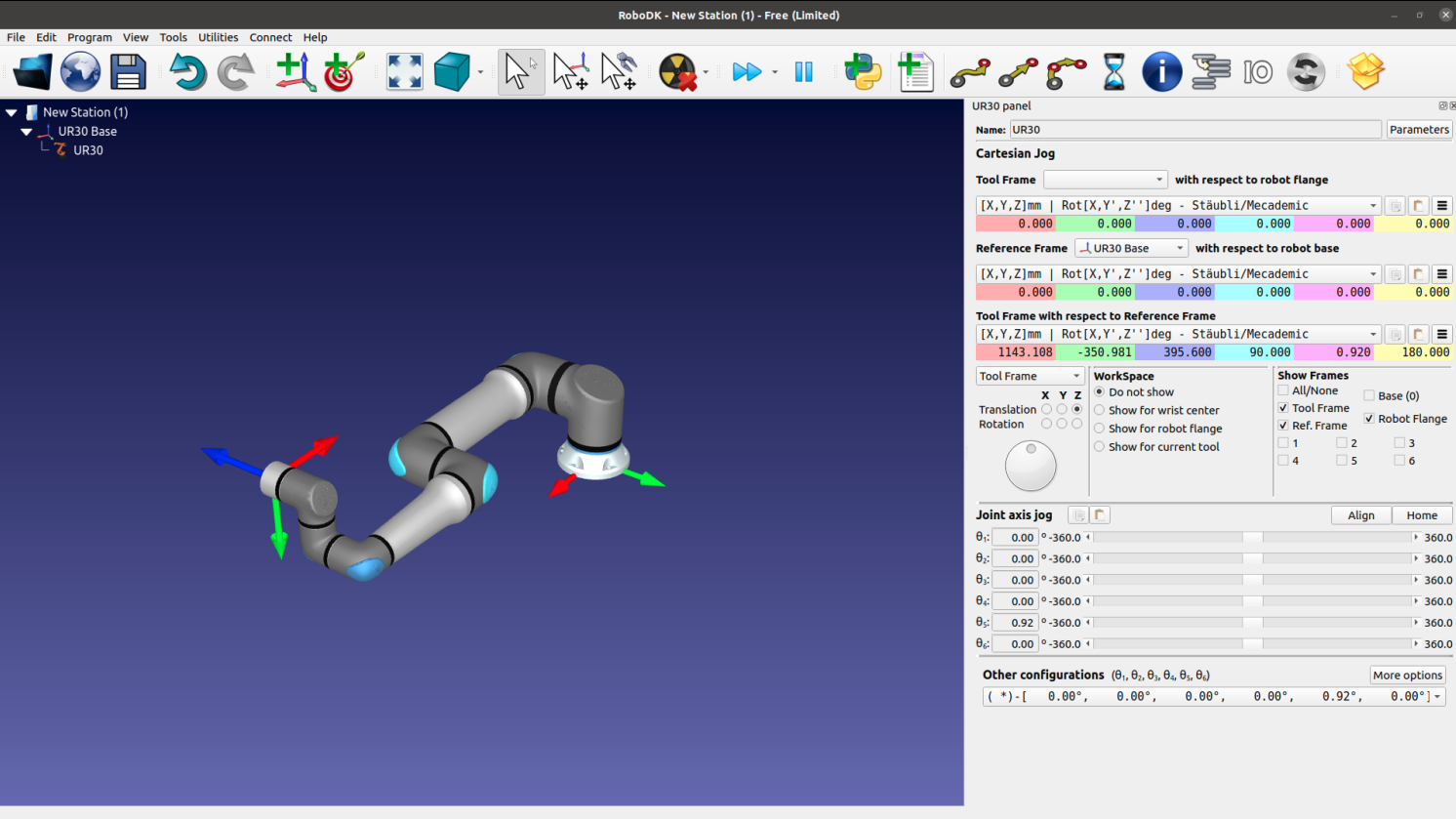
Task: Insert a show message info instruction
Action: [1161, 72]
